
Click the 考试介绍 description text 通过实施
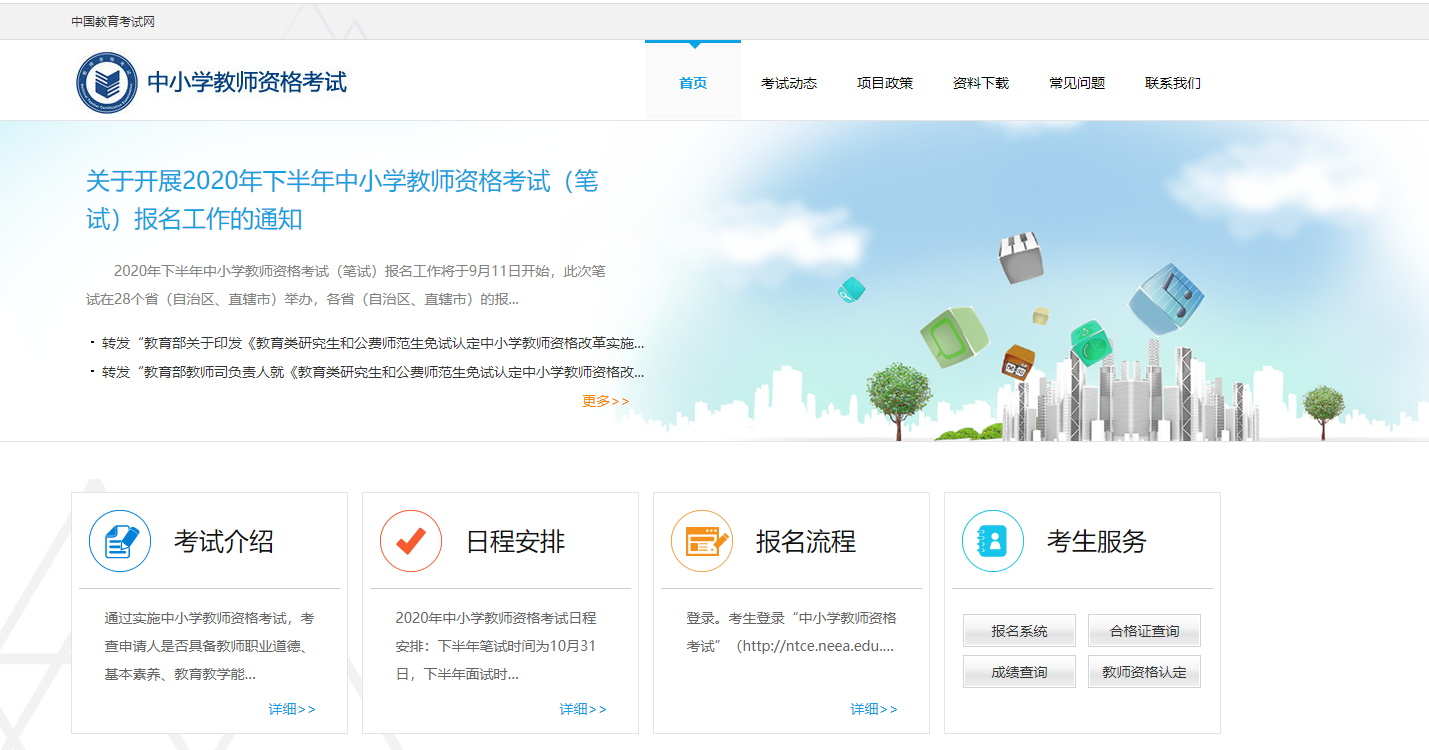pos(209,646)
